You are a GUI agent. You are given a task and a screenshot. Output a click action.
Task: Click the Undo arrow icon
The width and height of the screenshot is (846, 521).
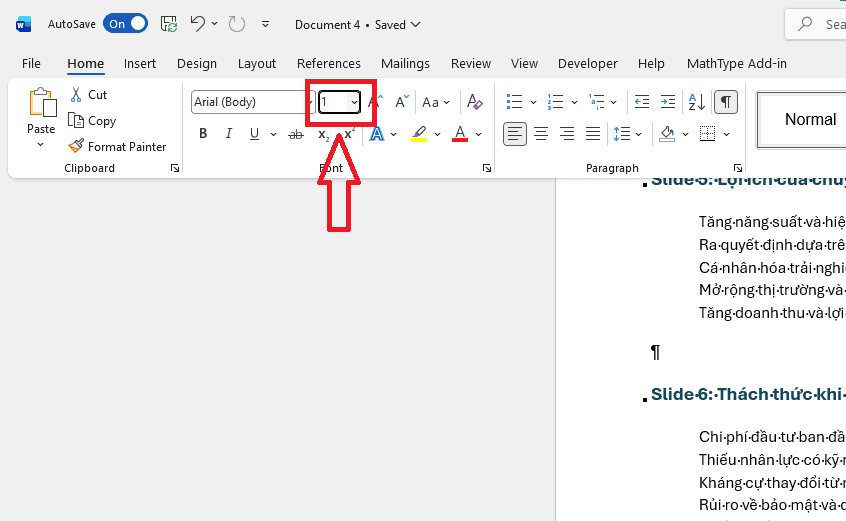pos(197,24)
